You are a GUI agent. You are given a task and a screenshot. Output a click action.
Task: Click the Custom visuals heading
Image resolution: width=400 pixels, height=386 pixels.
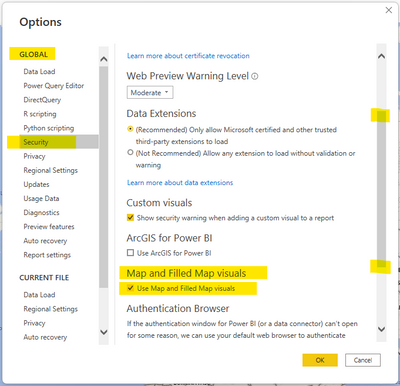[159, 203]
